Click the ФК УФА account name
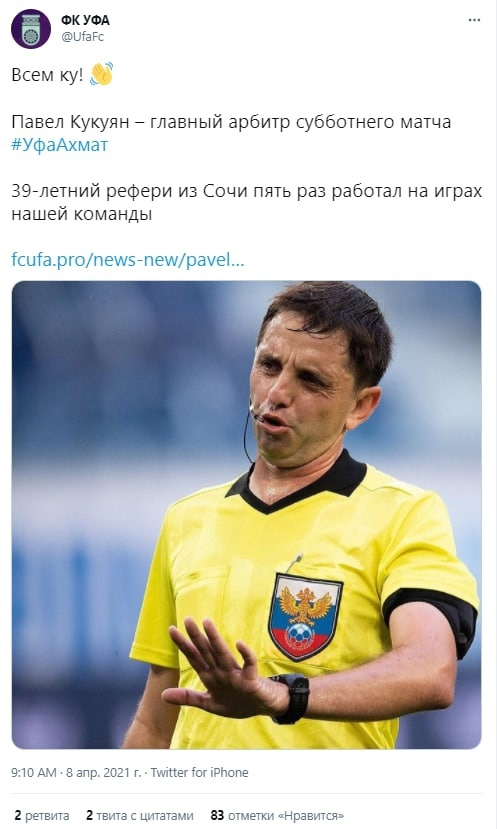Image resolution: width=497 pixels, height=829 pixels. tap(85, 20)
